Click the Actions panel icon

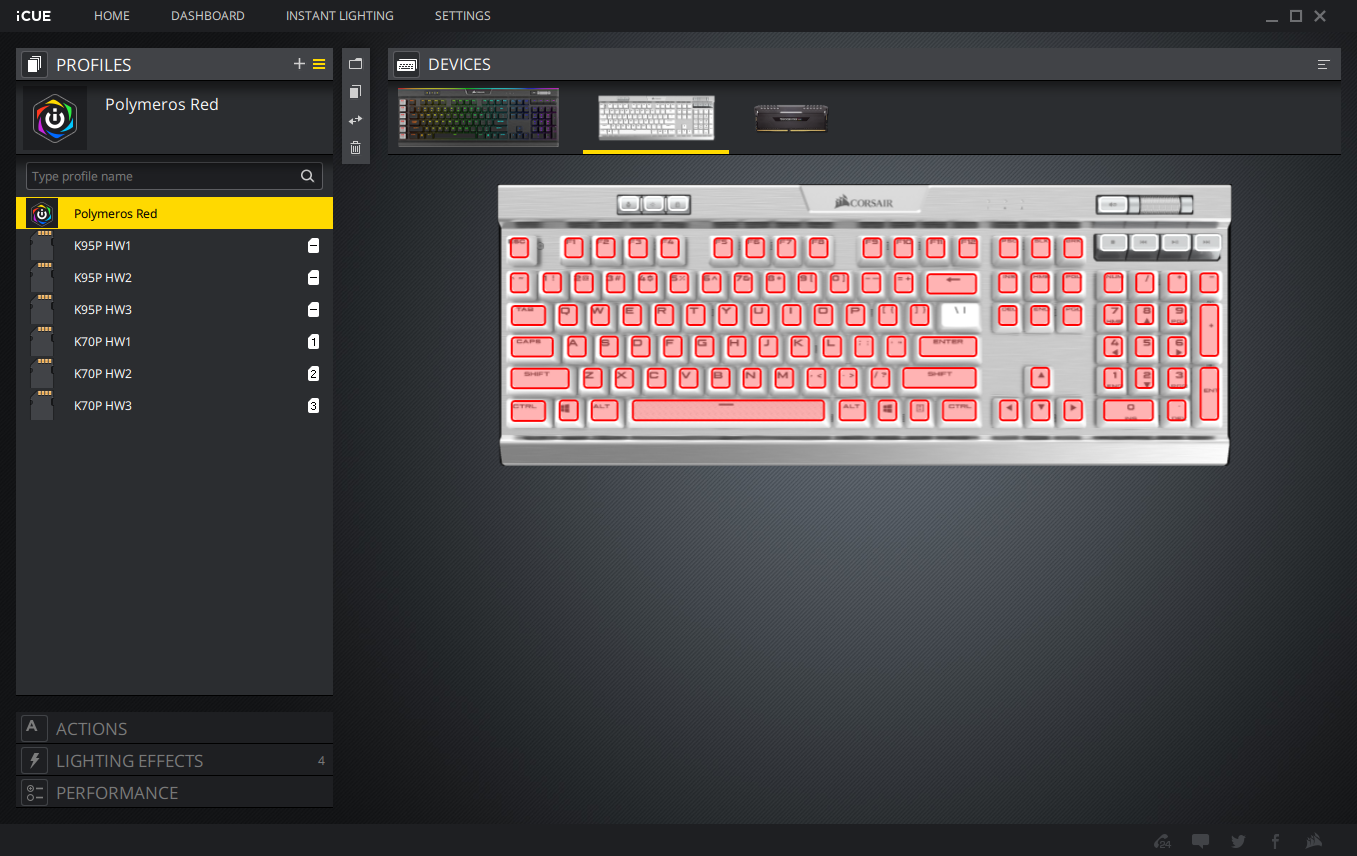pyautogui.click(x=34, y=728)
